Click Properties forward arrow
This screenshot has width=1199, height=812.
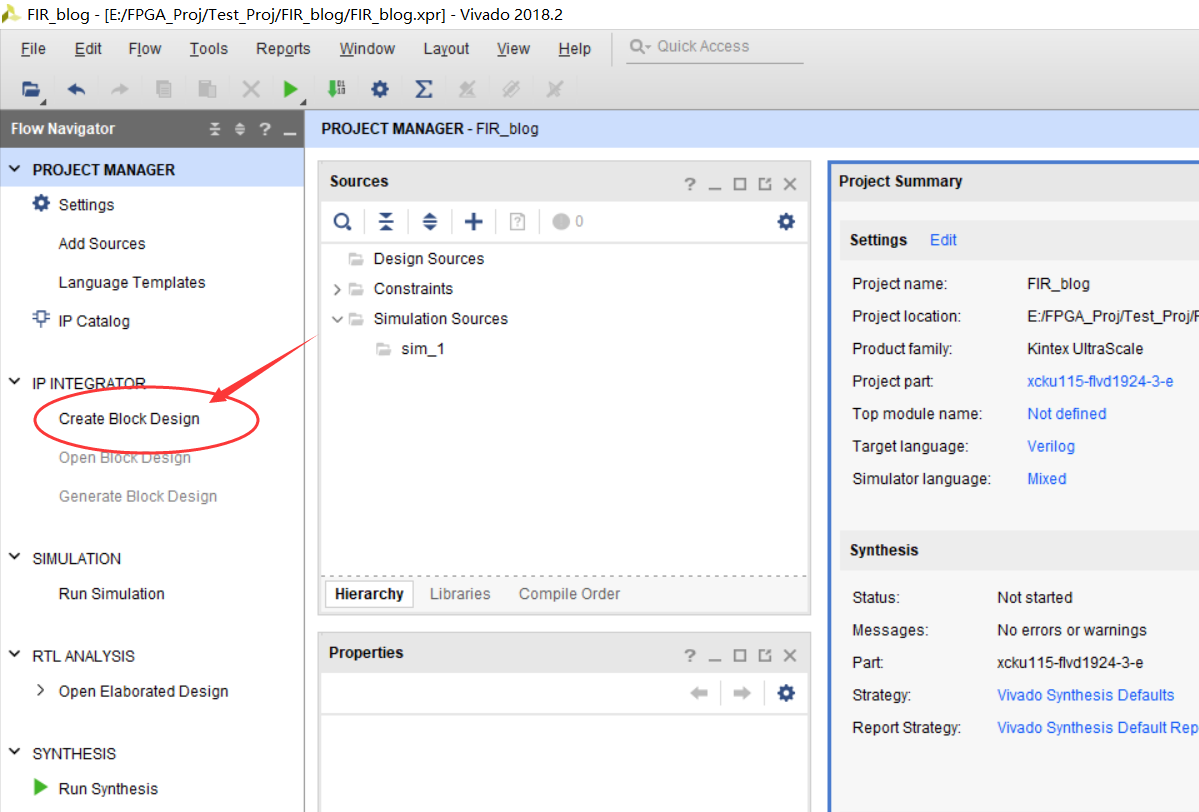[x=742, y=693]
